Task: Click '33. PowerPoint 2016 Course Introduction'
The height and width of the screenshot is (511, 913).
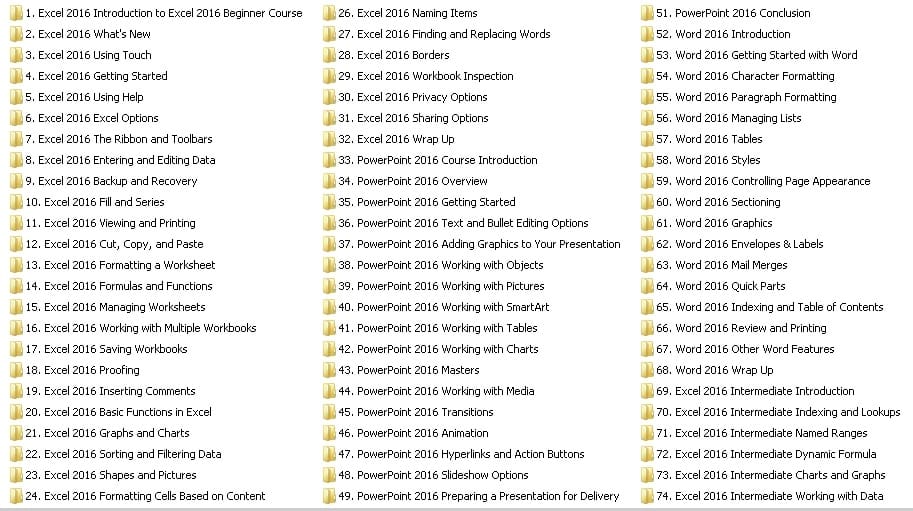Action: coord(438,160)
